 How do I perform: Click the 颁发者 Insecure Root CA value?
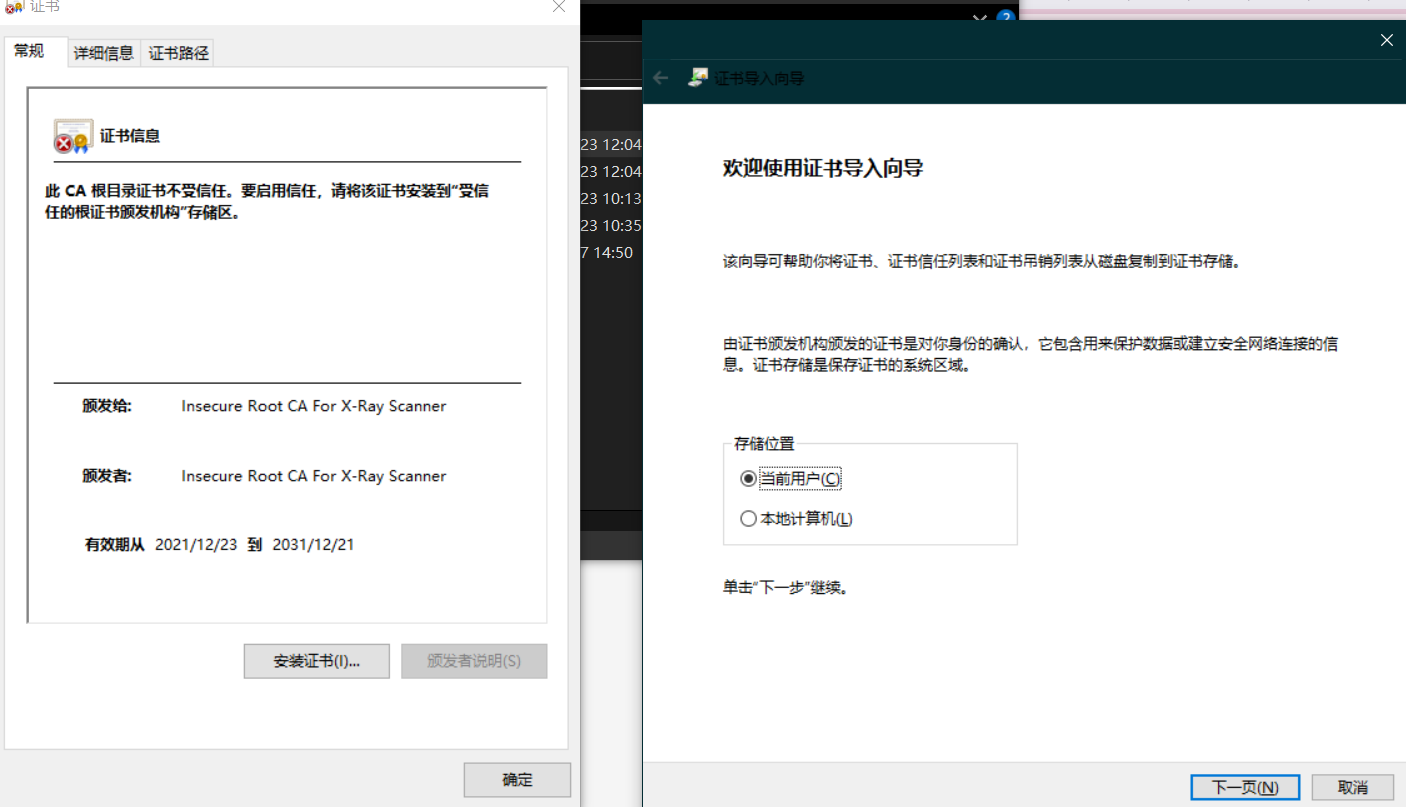pyautogui.click(x=314, y=476)
